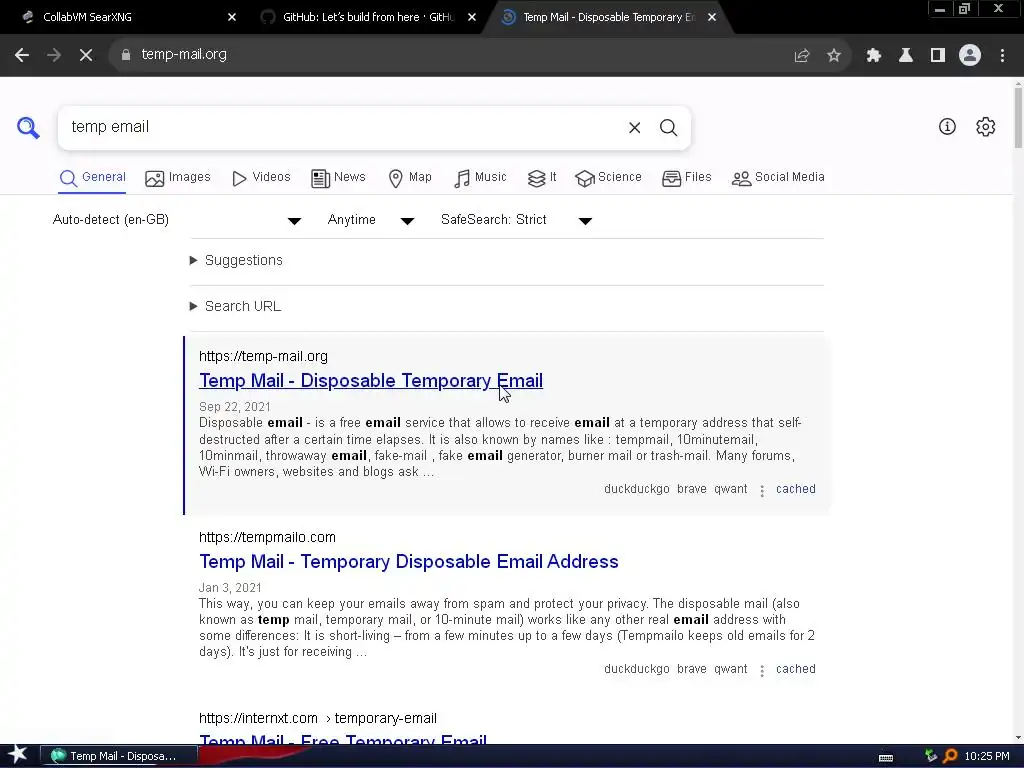Open the Auto-detect (en-GB) language dropdown

(176, 220)
